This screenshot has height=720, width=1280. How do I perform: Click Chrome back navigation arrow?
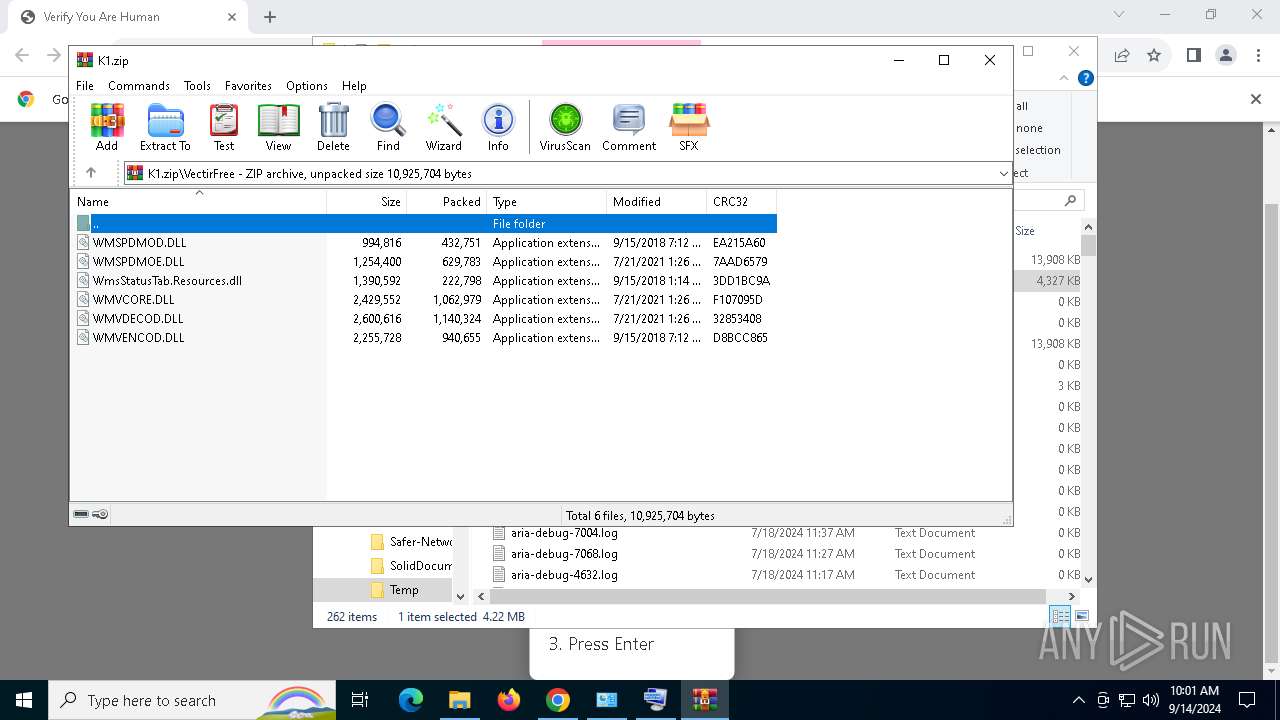click(x=22, y=55)
